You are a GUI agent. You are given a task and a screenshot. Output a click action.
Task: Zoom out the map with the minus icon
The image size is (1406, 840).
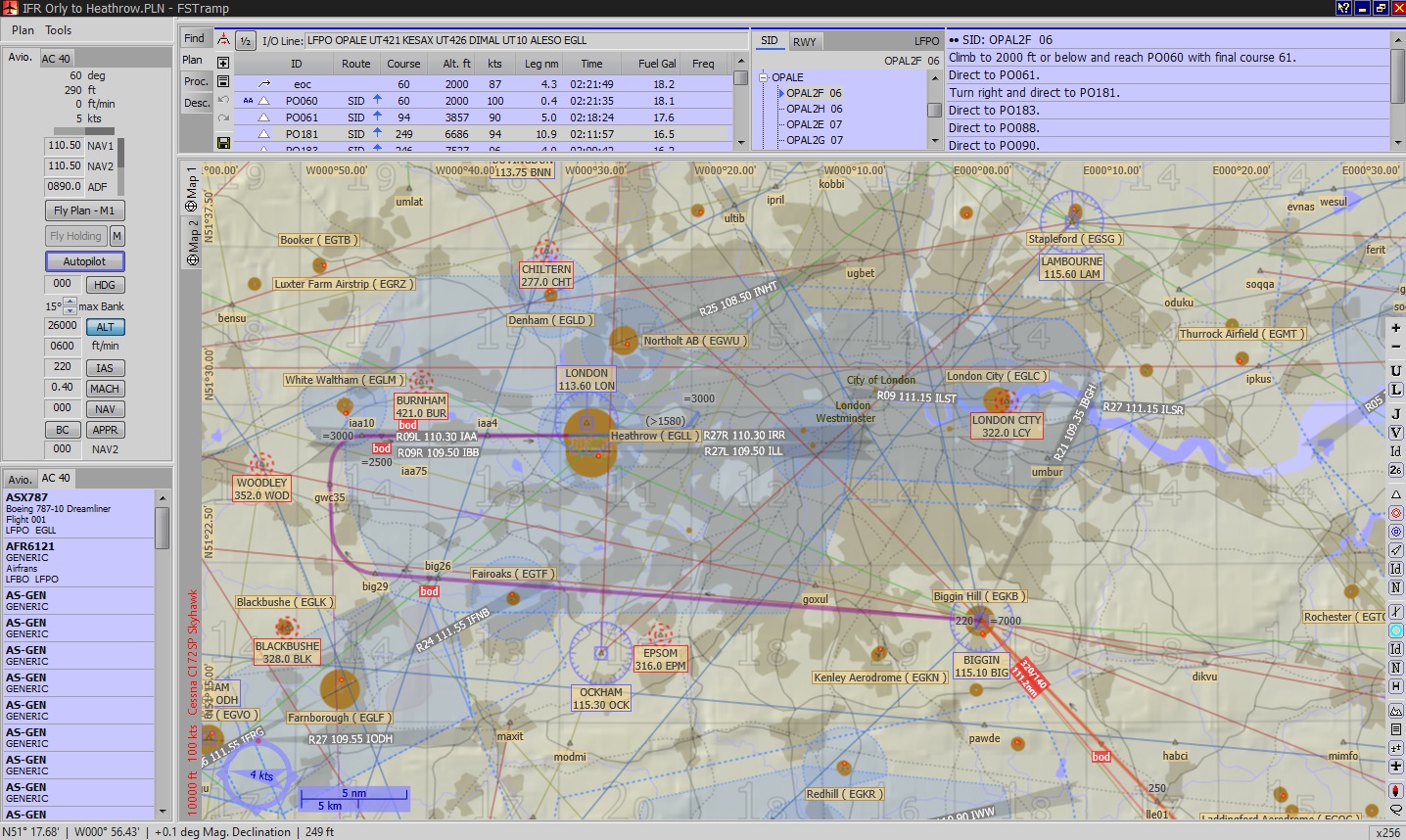click(x=1396, y=347)
